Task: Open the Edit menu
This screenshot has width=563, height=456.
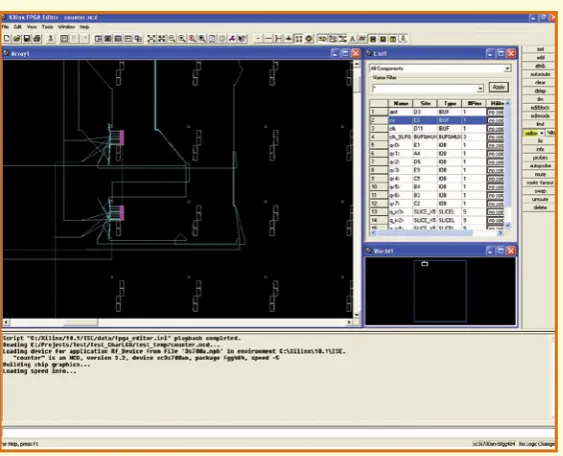Action: tap(18, 27)
